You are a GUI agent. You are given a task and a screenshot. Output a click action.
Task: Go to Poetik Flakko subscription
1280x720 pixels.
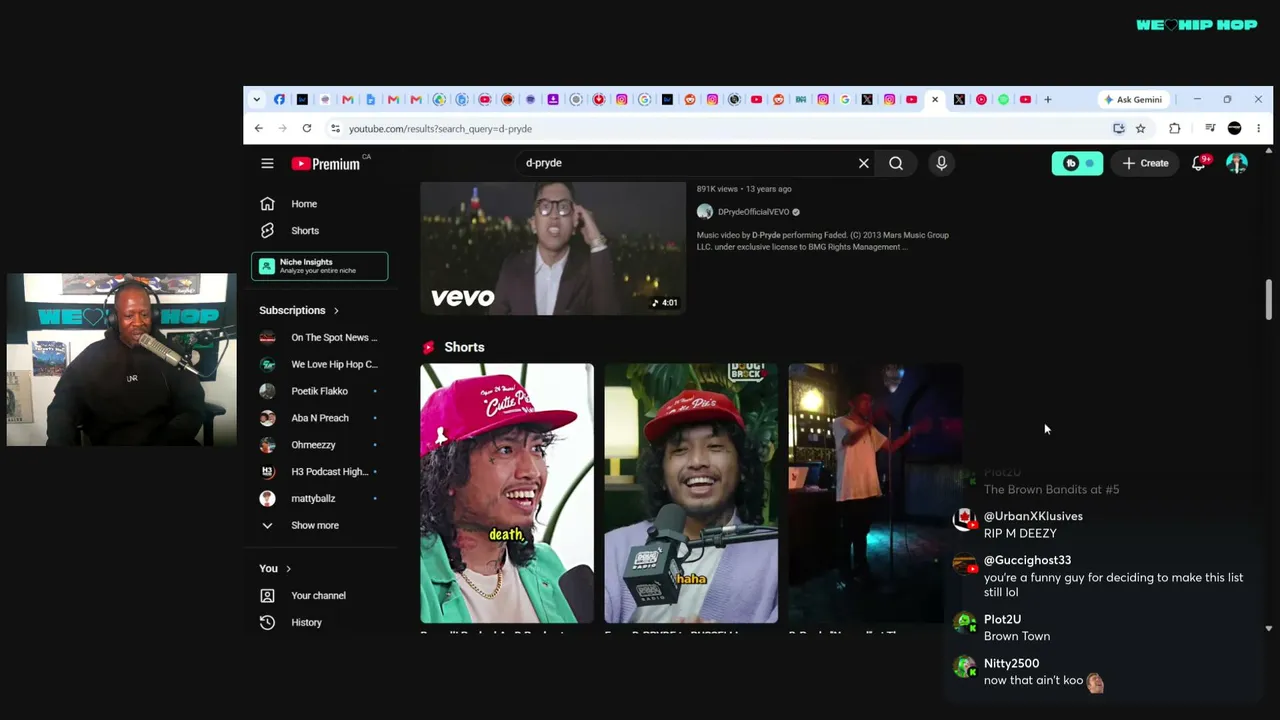320,391
